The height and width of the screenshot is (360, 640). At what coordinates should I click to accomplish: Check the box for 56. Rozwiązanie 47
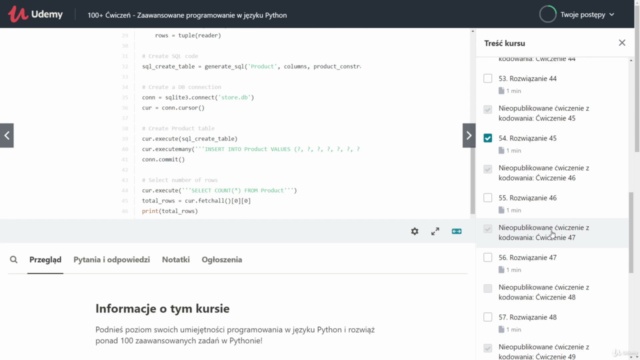tap(488, 257)
